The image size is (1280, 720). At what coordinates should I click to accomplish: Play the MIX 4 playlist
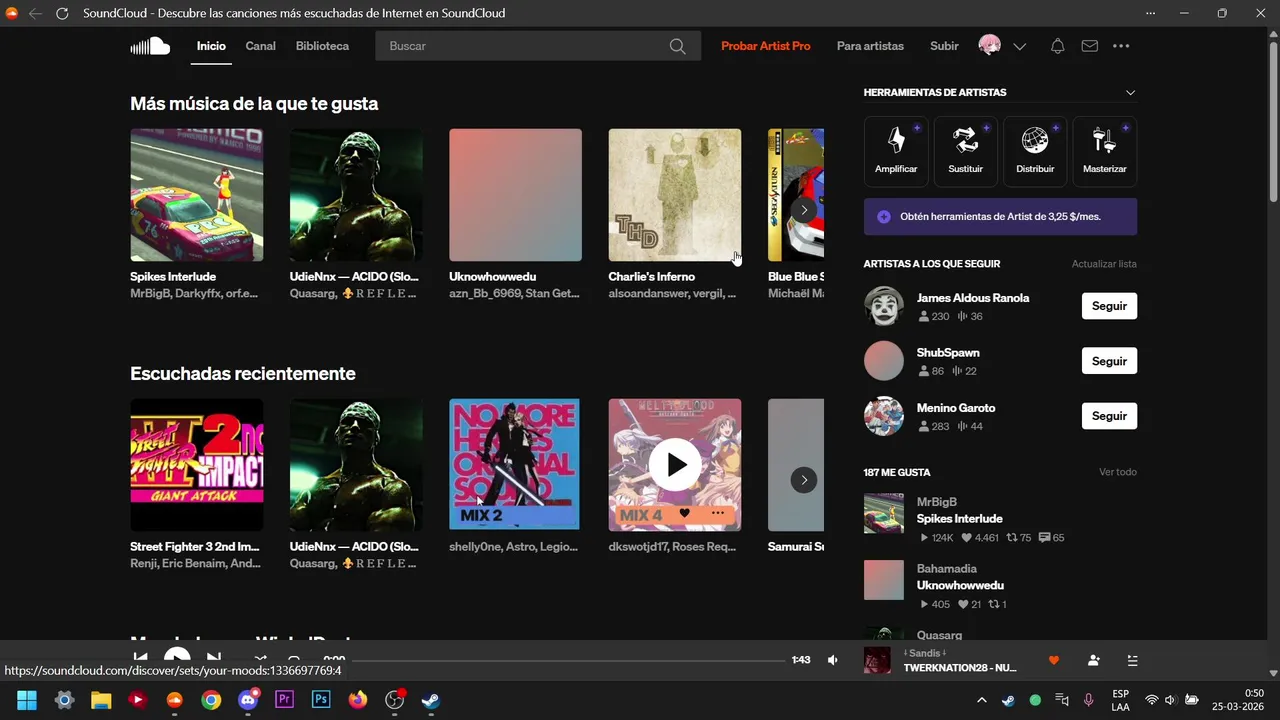tap(676, 465)
